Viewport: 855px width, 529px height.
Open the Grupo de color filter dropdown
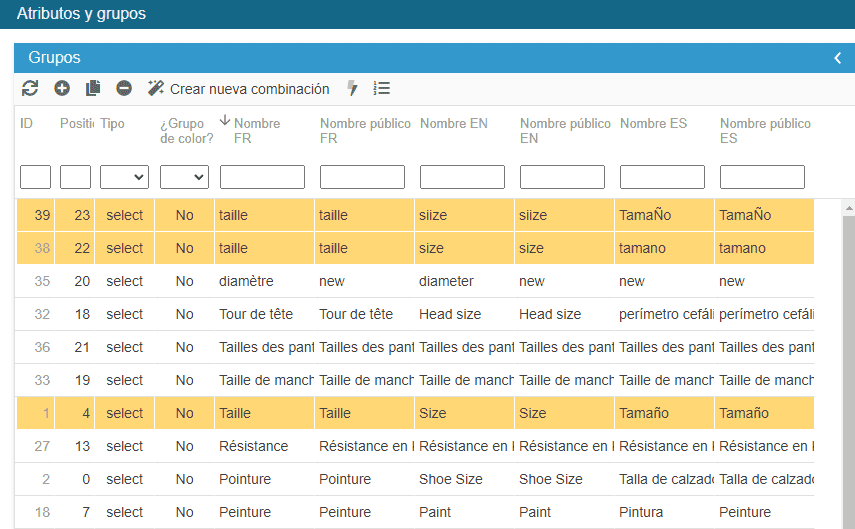click(x=184, y=177)
